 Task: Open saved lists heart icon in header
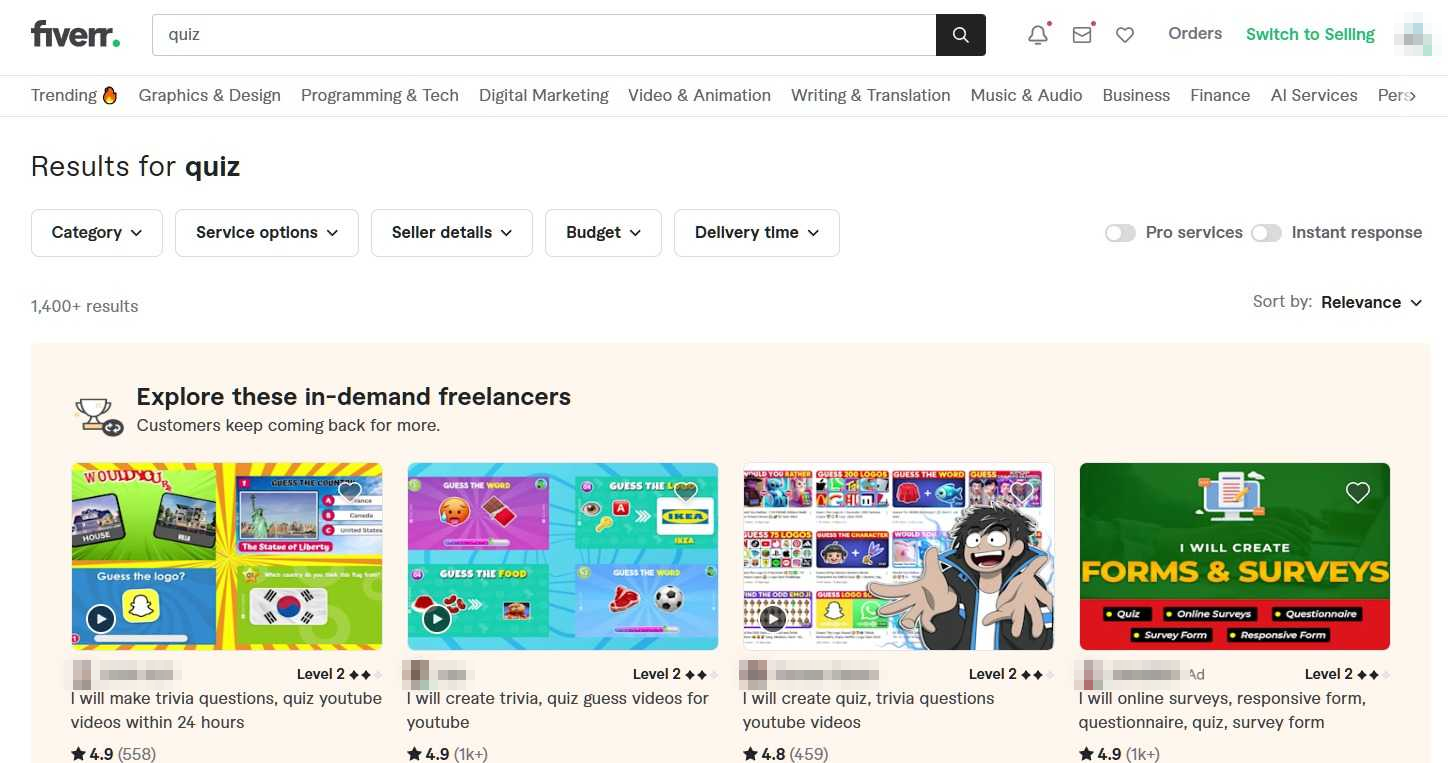[1125, 35]
